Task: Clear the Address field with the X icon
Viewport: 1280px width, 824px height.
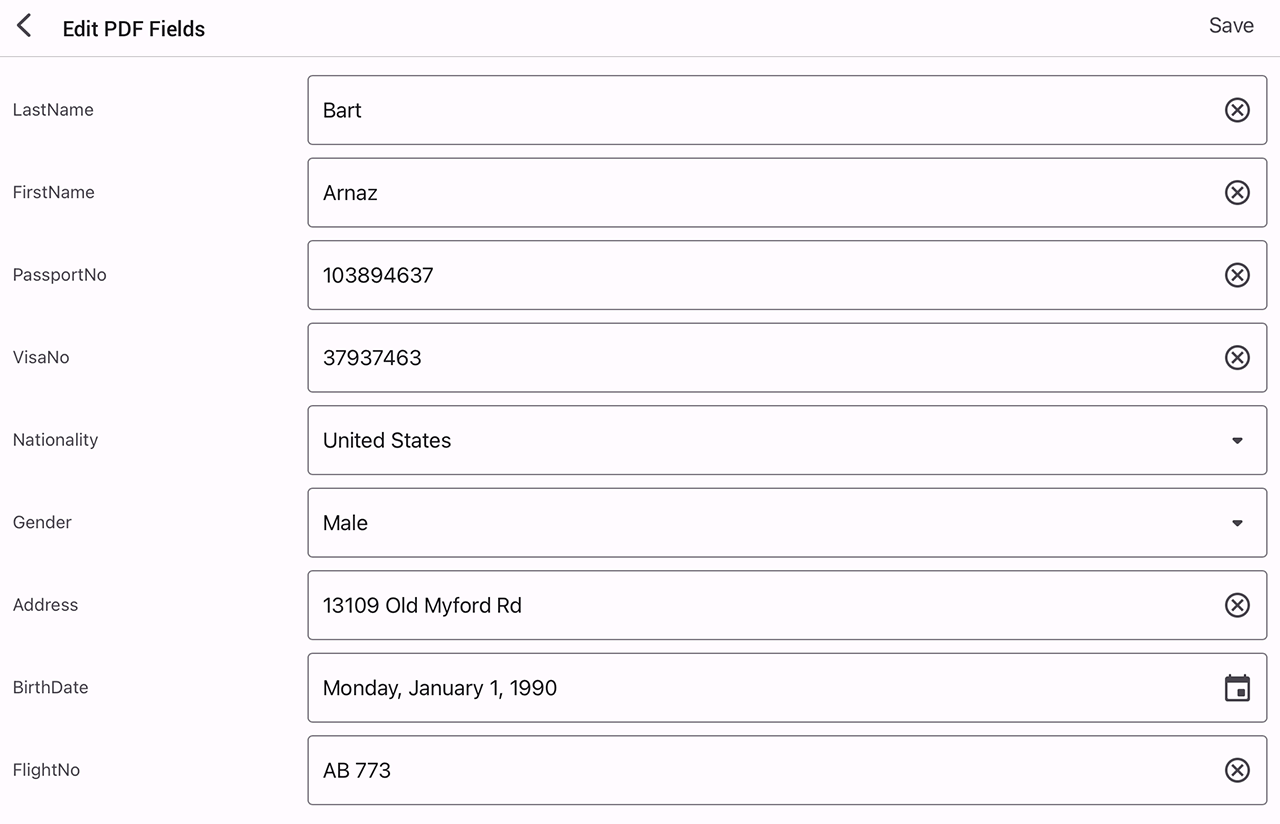Action: click(x=1237, y=605)
